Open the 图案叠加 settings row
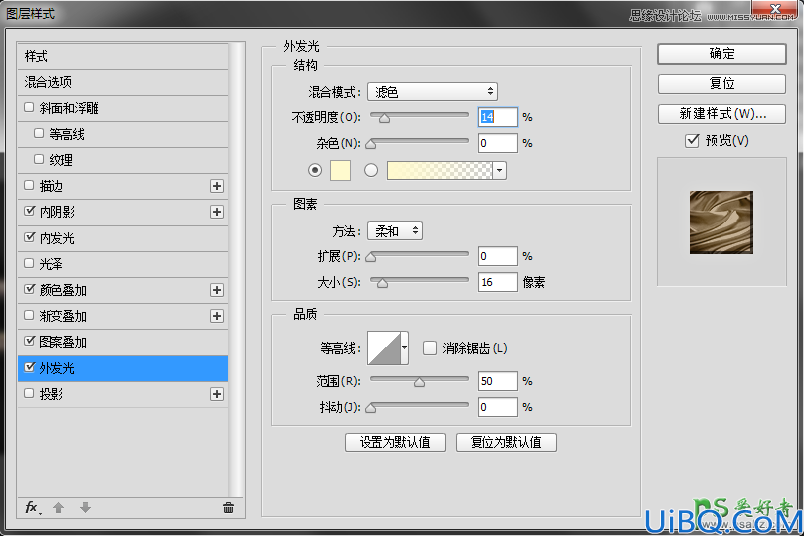 click(x=123, y=343)
